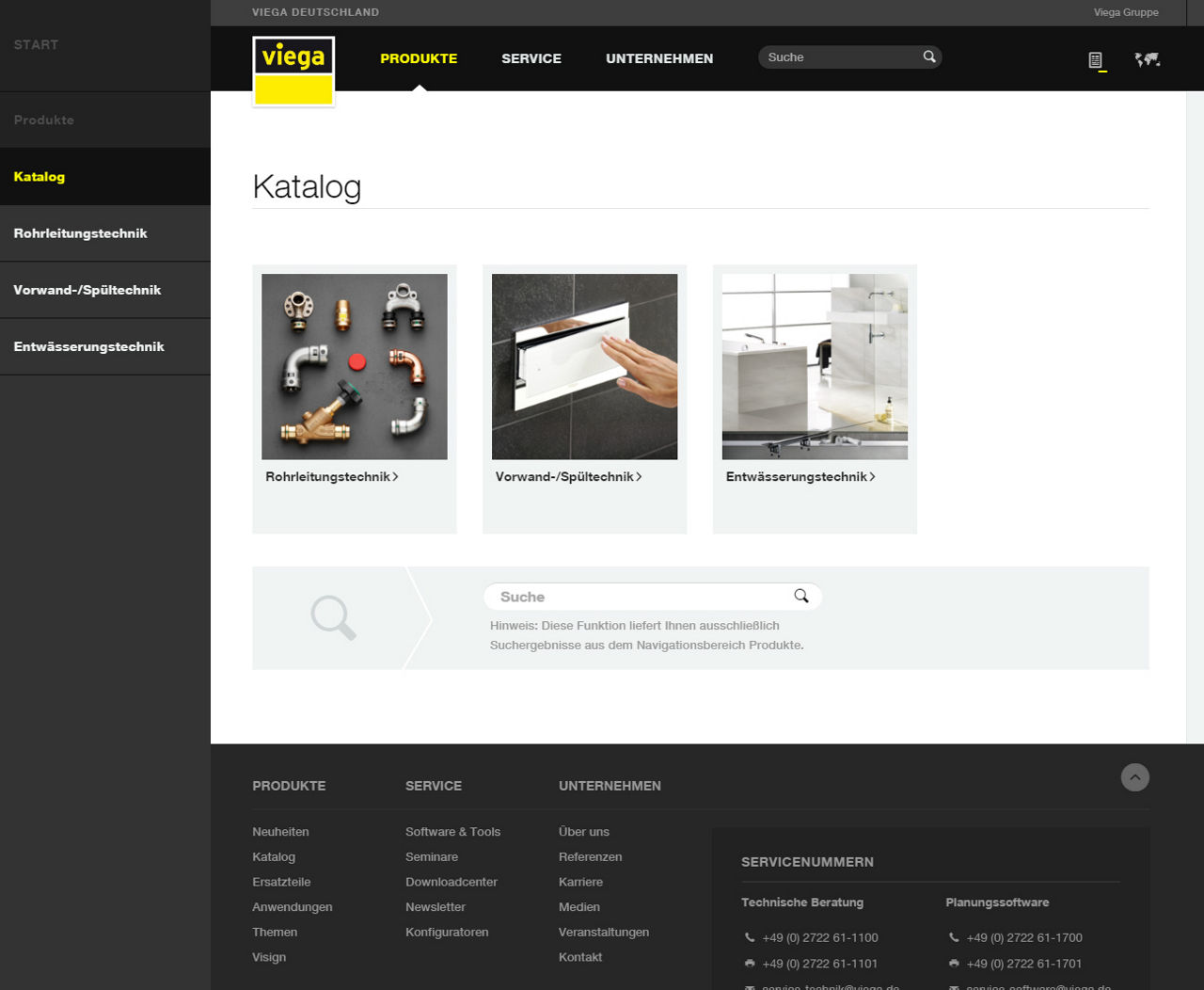
Task: Open the UNTERNEHMEN top menu
Action: pyautogui.click(x=659, y=58)
